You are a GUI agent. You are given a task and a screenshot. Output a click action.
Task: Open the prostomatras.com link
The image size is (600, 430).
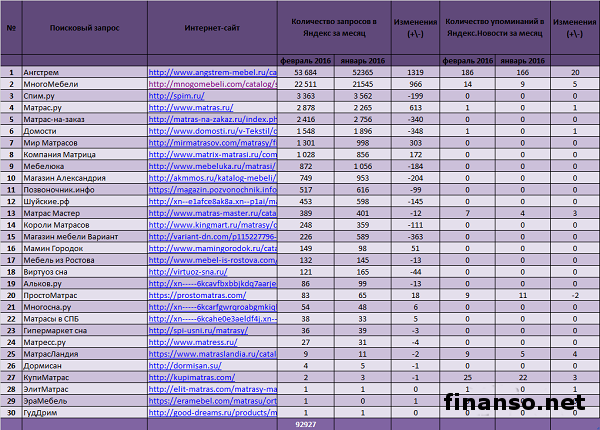197,295
